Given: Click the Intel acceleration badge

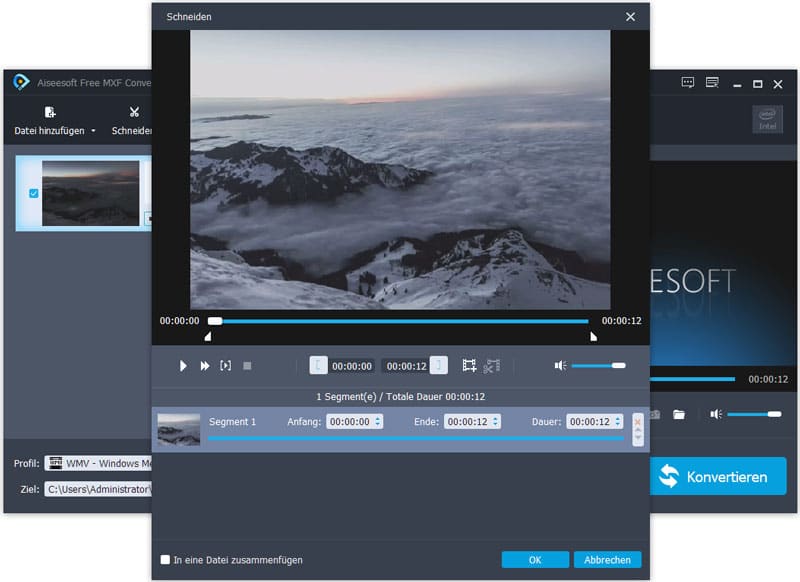Looking at the screenshot, I should [x=767, y=119].
